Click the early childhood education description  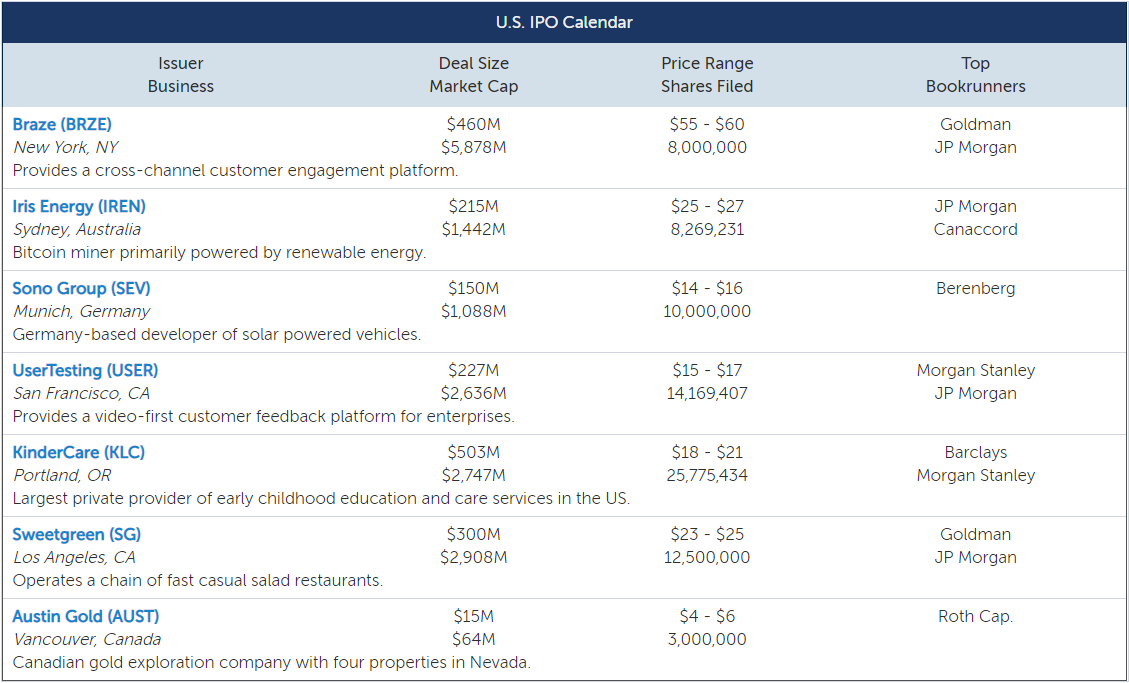pyautogui.click(x=321, y=499)
